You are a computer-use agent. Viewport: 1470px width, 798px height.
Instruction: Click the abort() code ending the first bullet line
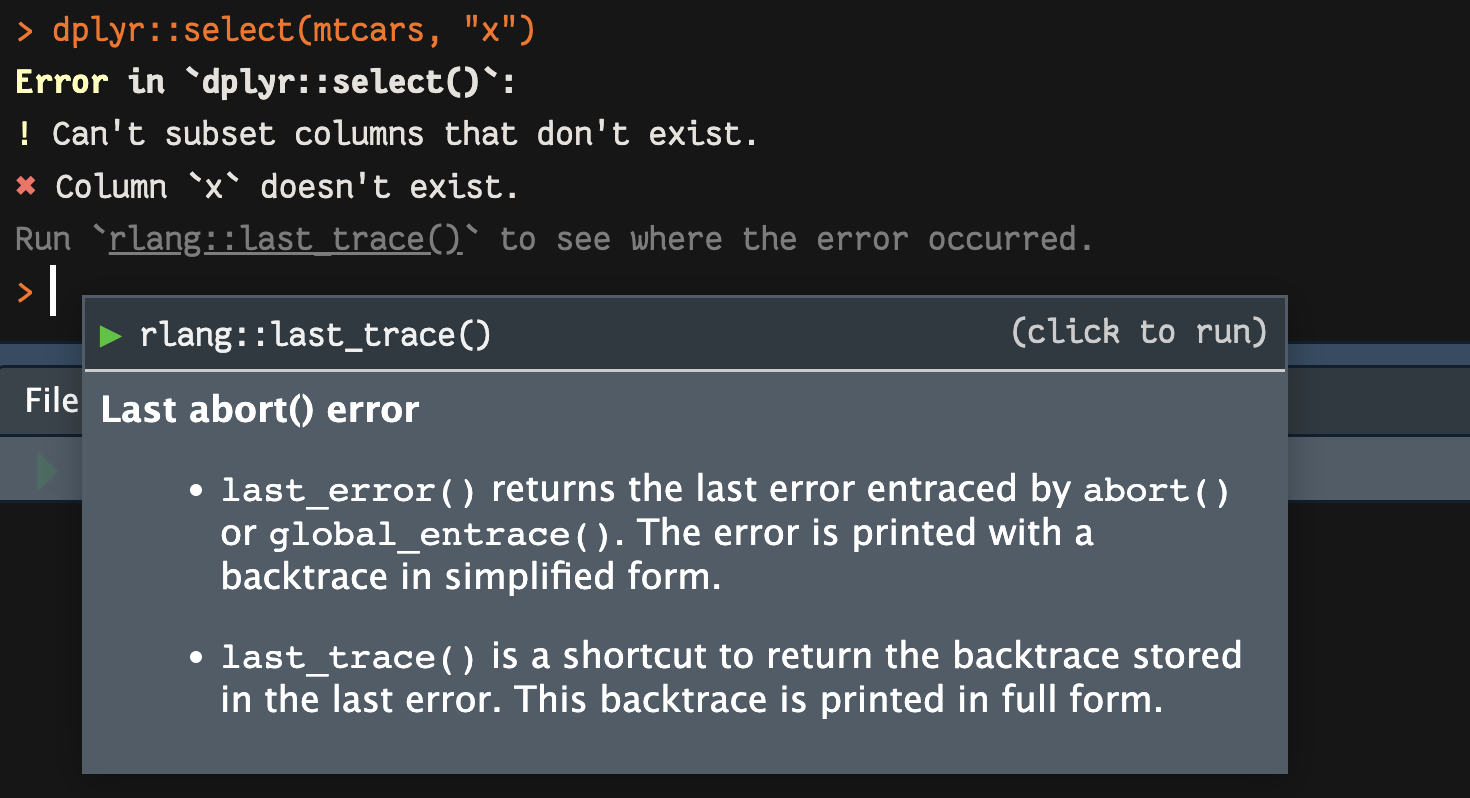[x=1157, y=491]
